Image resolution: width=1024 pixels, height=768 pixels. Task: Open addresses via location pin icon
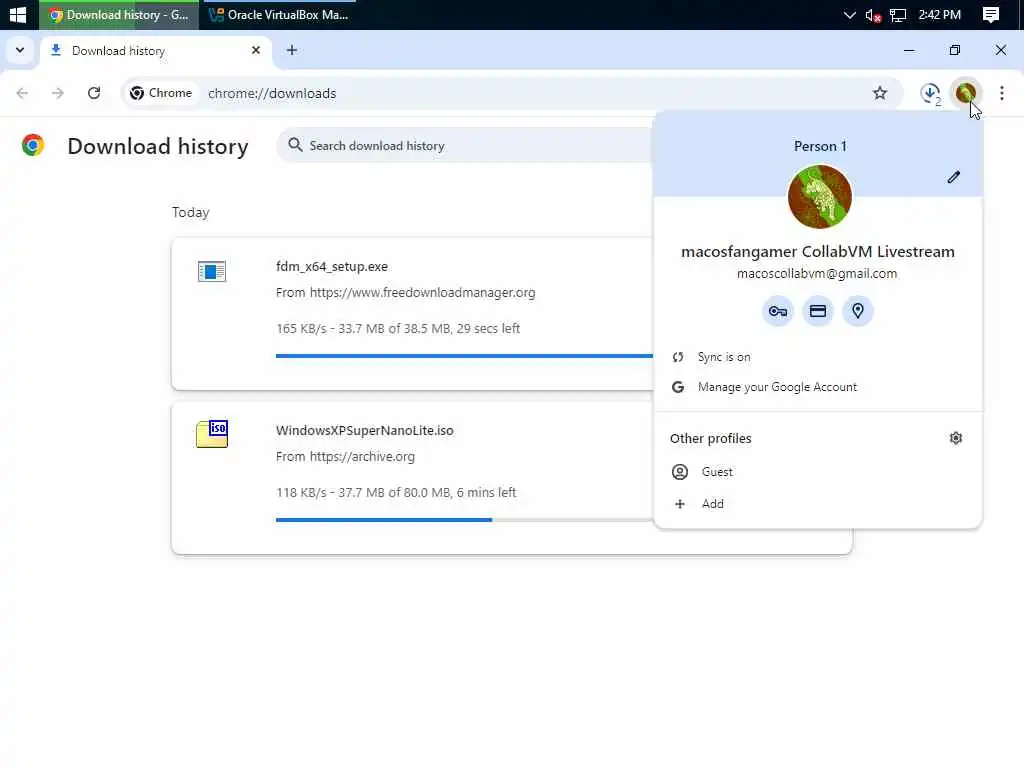[x=857, y=312]
